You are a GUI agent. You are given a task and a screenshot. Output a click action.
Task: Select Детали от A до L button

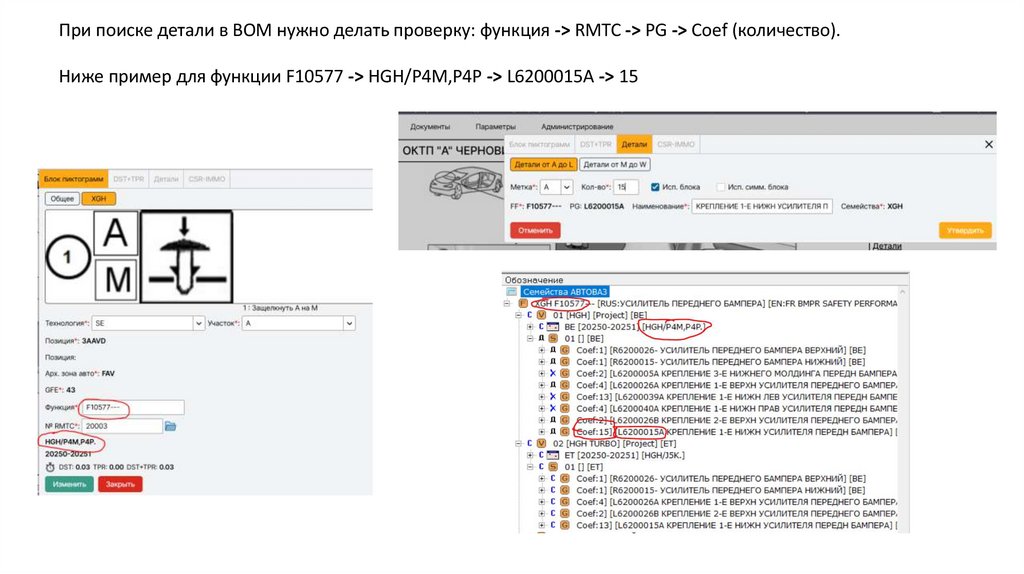(x=543, y=165)
